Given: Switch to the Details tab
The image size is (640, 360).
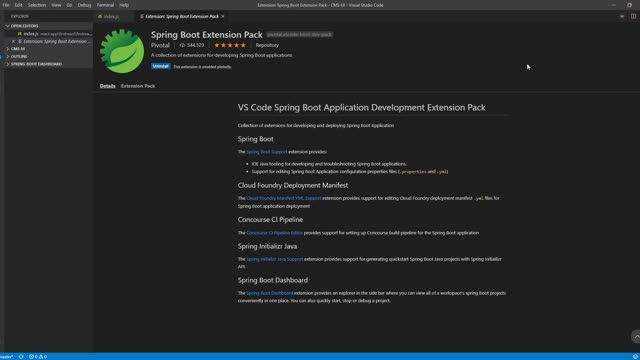Looking at the screenshot, I should [107, 86].
